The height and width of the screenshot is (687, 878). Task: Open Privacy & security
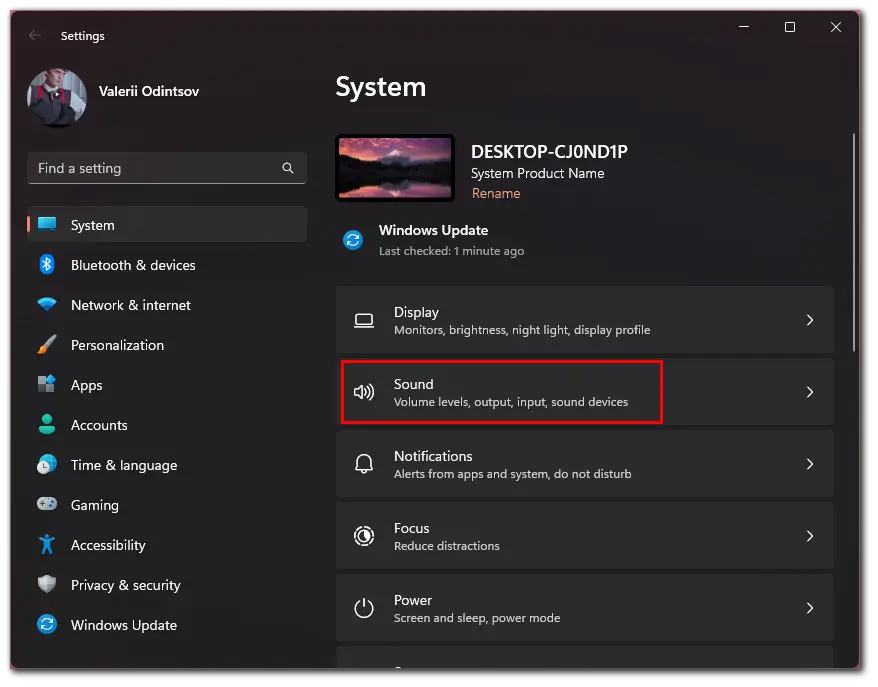tap(167, 585)
